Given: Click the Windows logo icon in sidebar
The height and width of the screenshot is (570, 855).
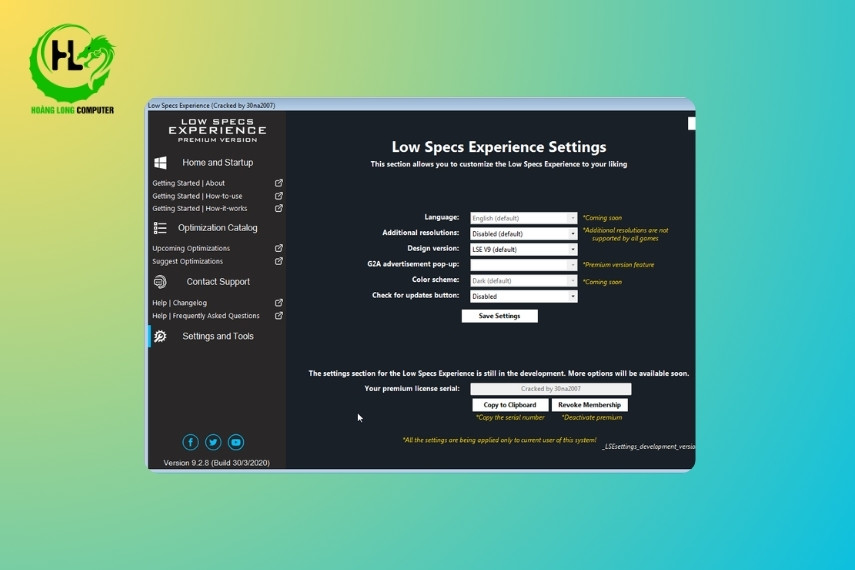Looking at the screenshot, I should (160, 163).
